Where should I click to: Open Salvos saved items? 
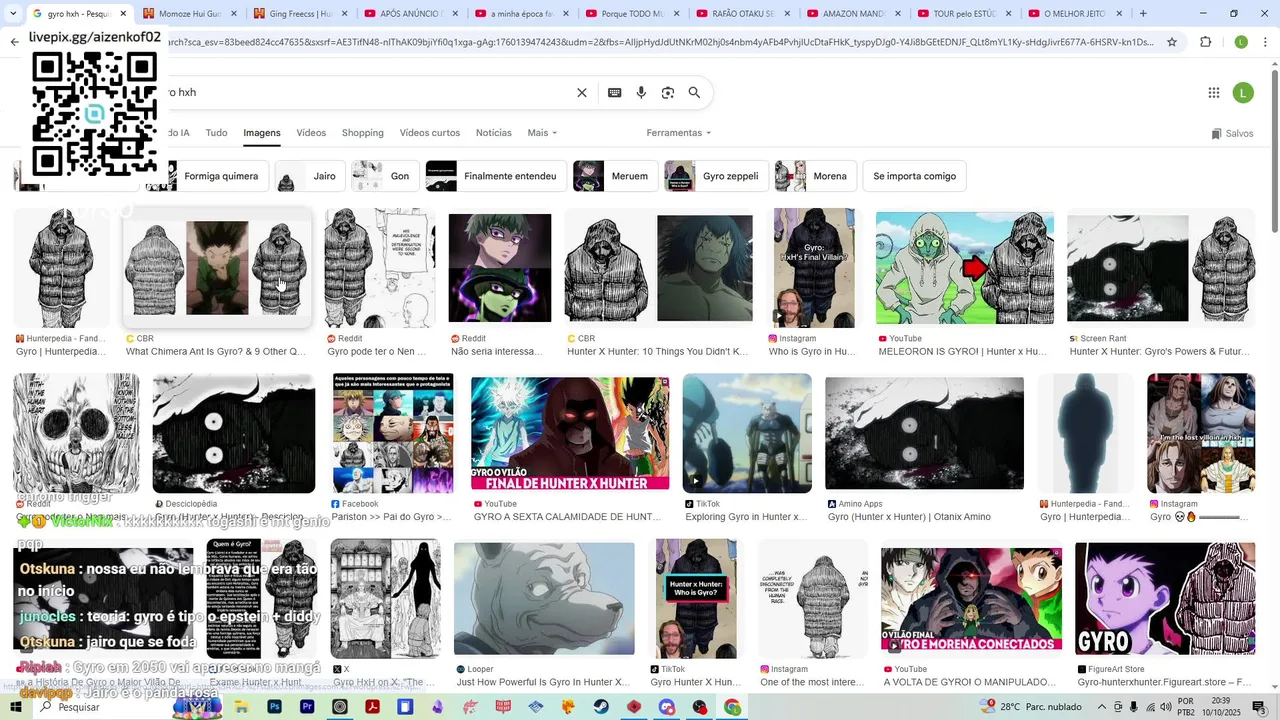[1232, 133]
